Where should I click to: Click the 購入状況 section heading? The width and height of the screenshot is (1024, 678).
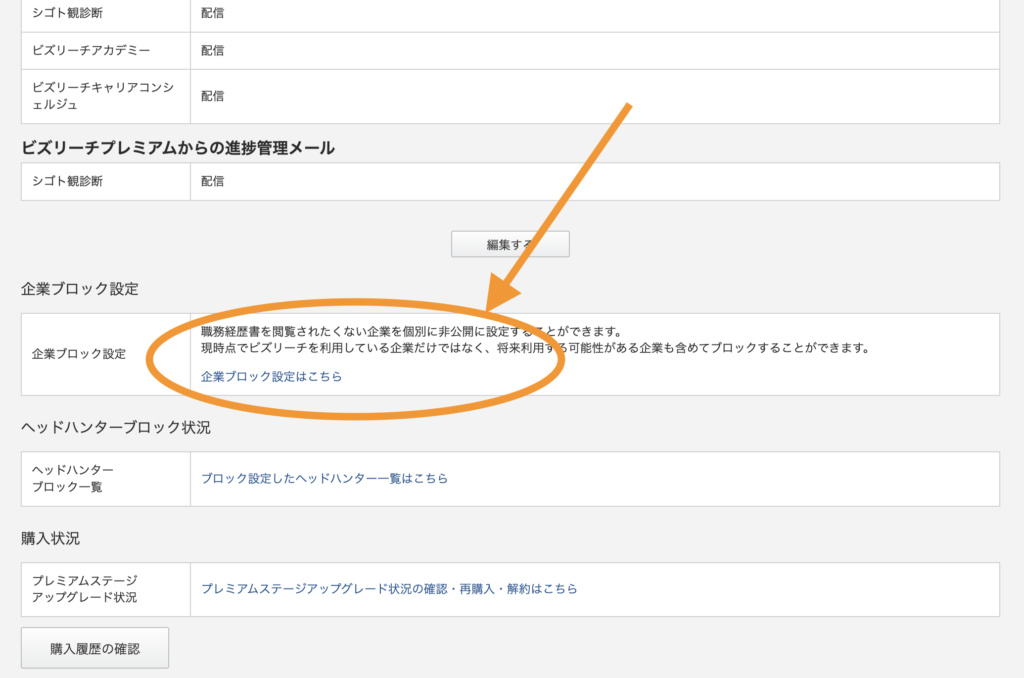pos(50,538)
